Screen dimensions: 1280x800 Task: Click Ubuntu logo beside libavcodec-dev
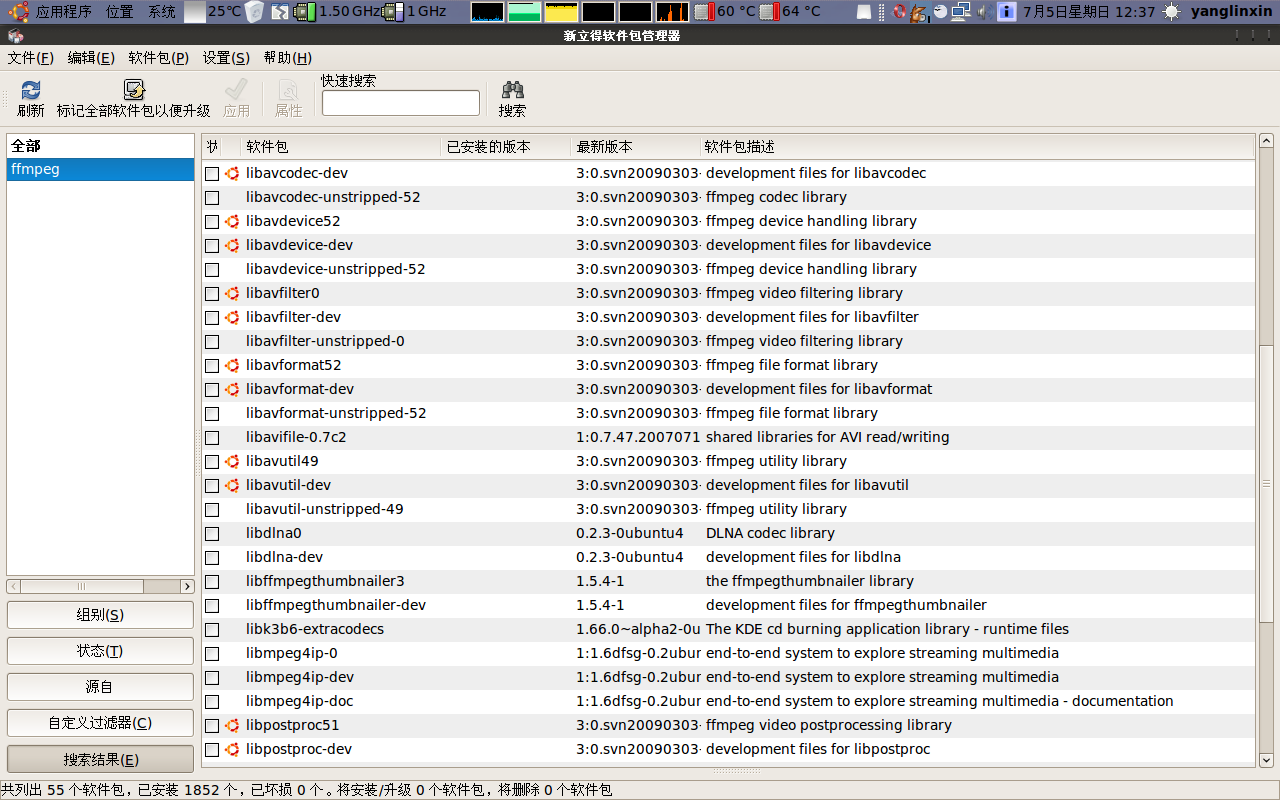click(x=232, y=173)
